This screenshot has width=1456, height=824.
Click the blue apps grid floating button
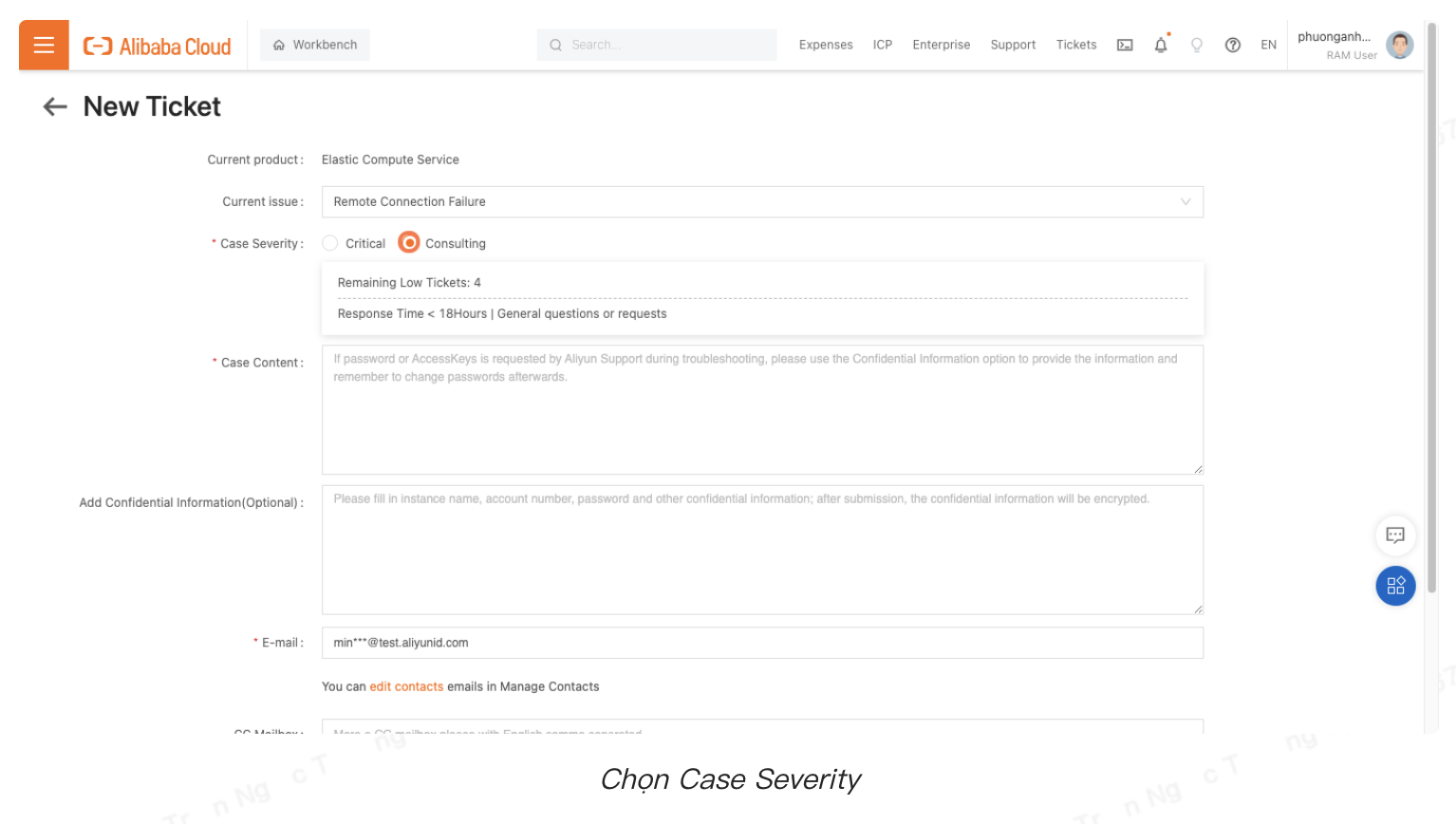[1395, 586]
